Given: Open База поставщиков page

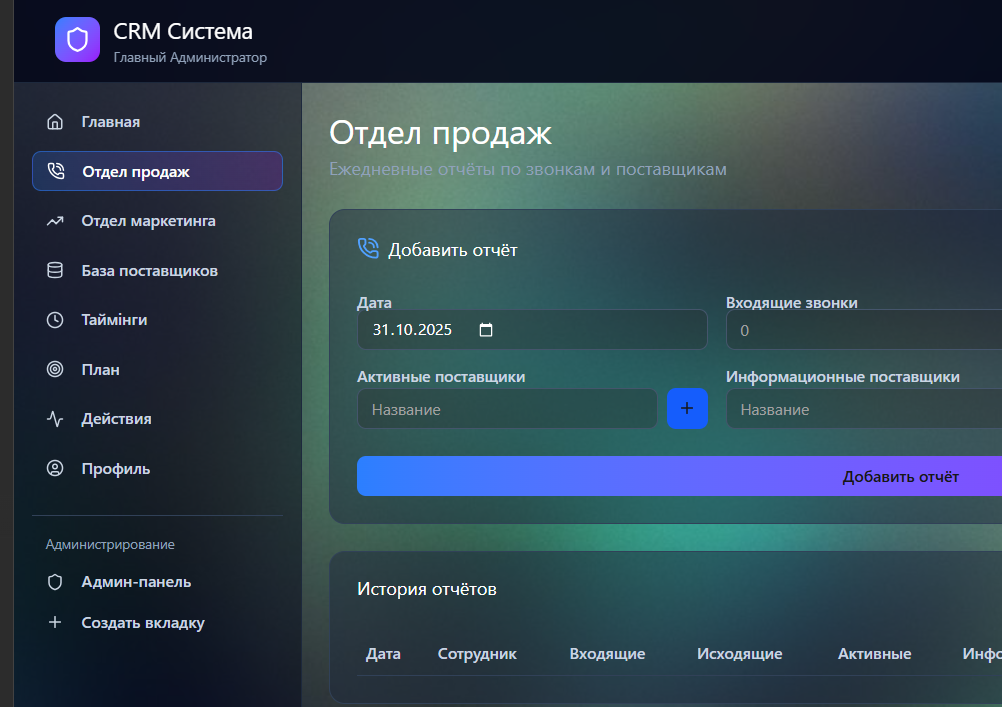Looking at the screenshot, I should (x=157, y=270).
